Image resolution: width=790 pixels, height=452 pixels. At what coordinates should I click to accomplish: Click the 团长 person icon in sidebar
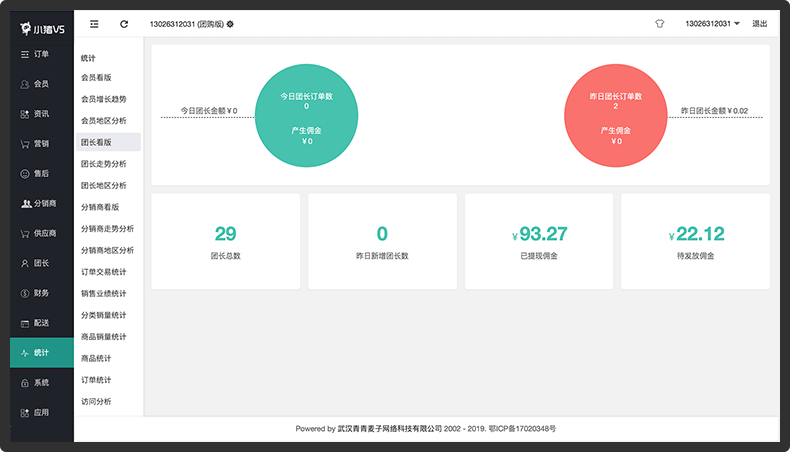25,264
